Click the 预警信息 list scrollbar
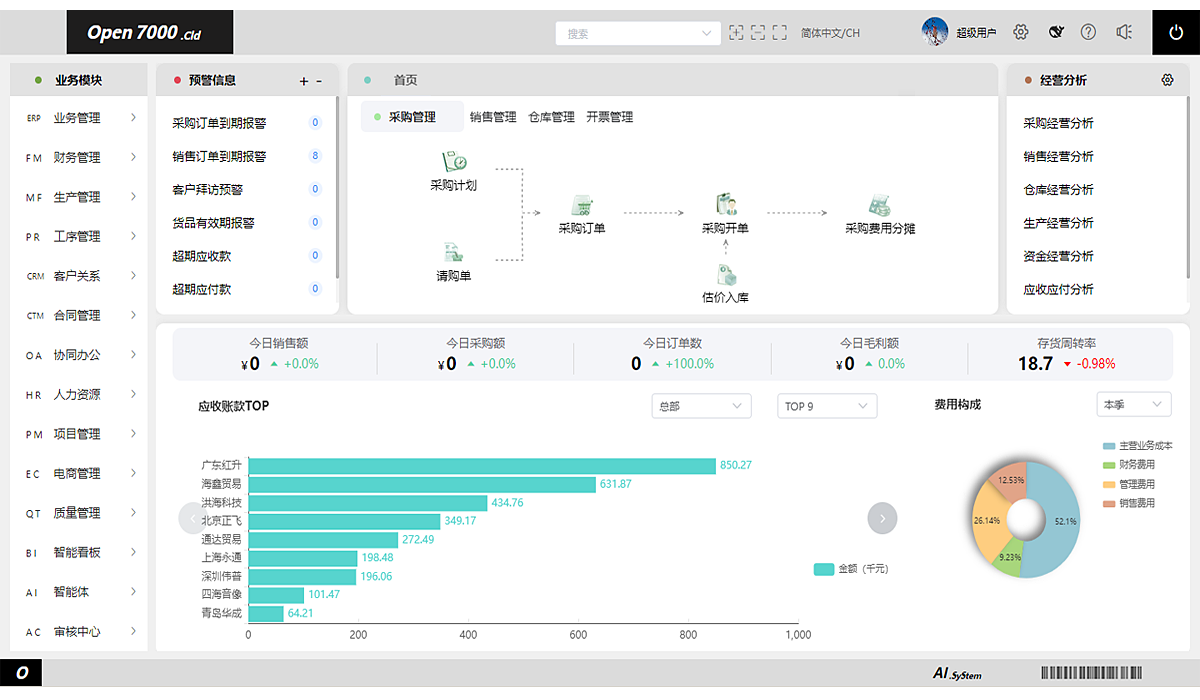The width and height of the screenshot is (1200, 700). tap(337, 188)
